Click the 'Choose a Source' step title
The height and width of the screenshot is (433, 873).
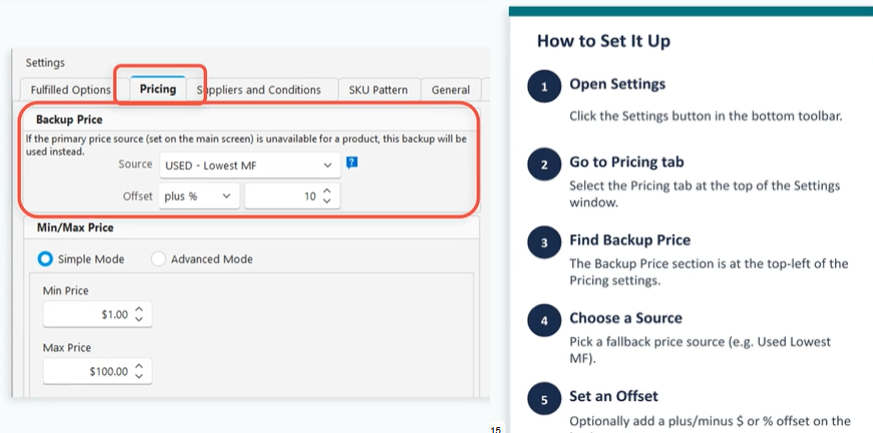pyautogui.click(x=625, y=318)
